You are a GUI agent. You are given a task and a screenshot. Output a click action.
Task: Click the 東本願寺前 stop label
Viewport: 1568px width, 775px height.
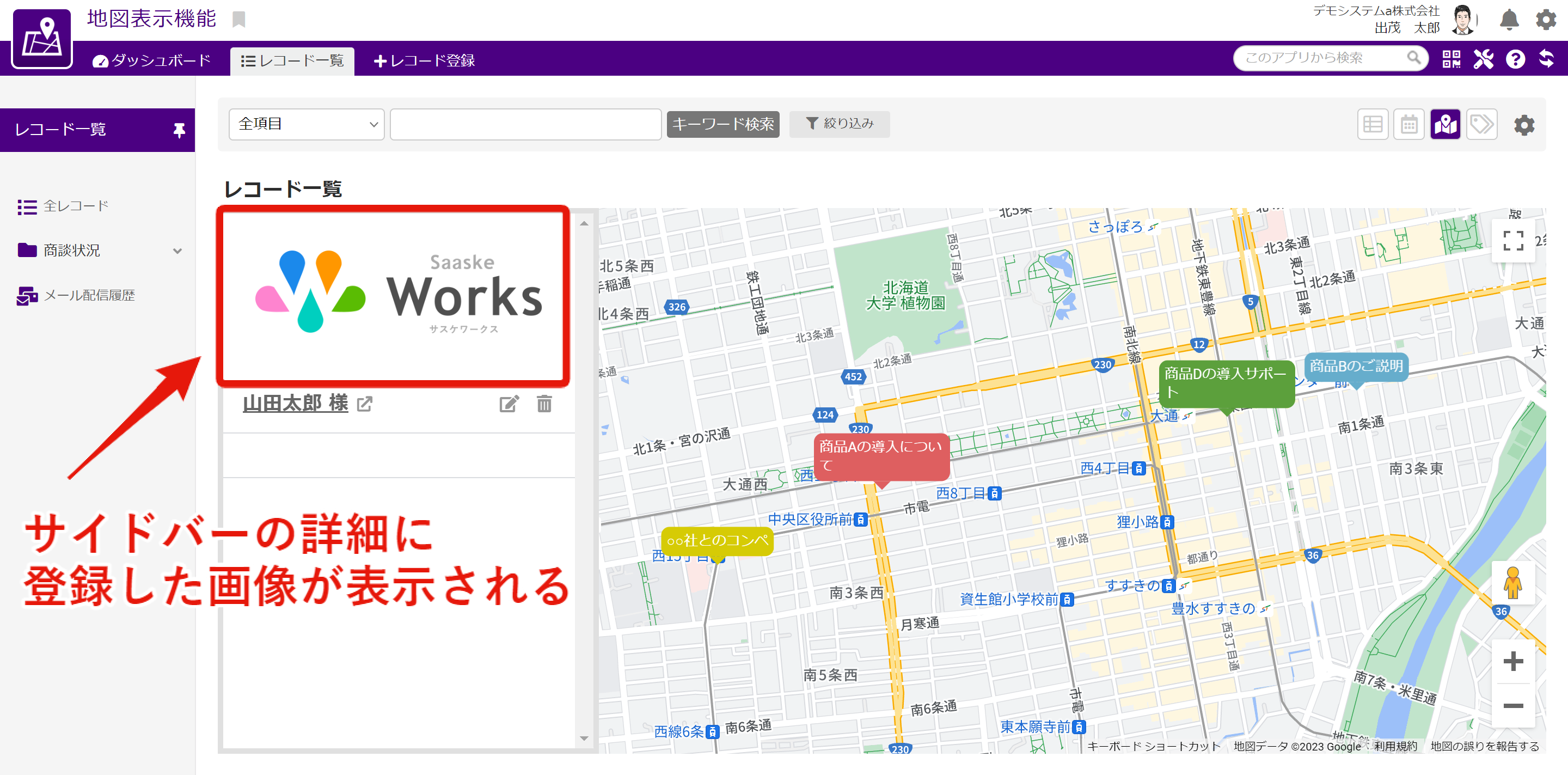[x=1036, y=727]
